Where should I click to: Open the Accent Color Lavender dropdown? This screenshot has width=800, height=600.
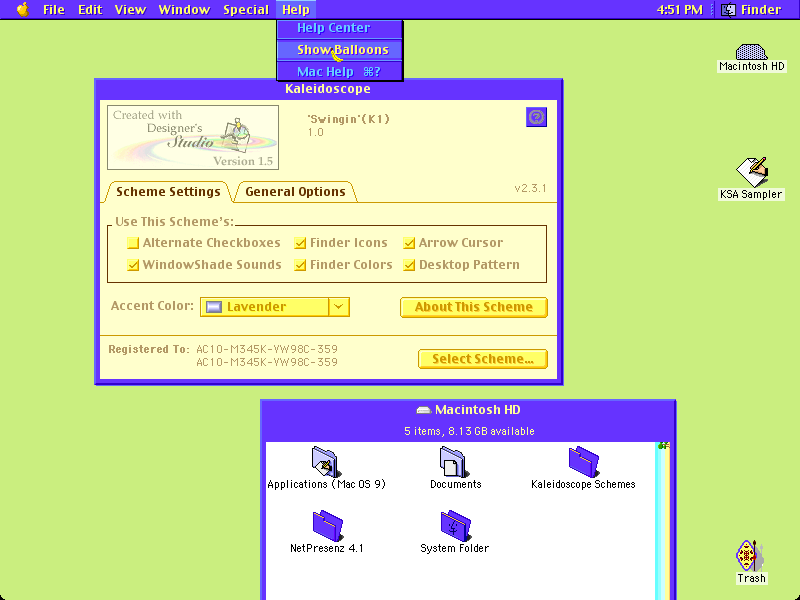coord(274,307)
